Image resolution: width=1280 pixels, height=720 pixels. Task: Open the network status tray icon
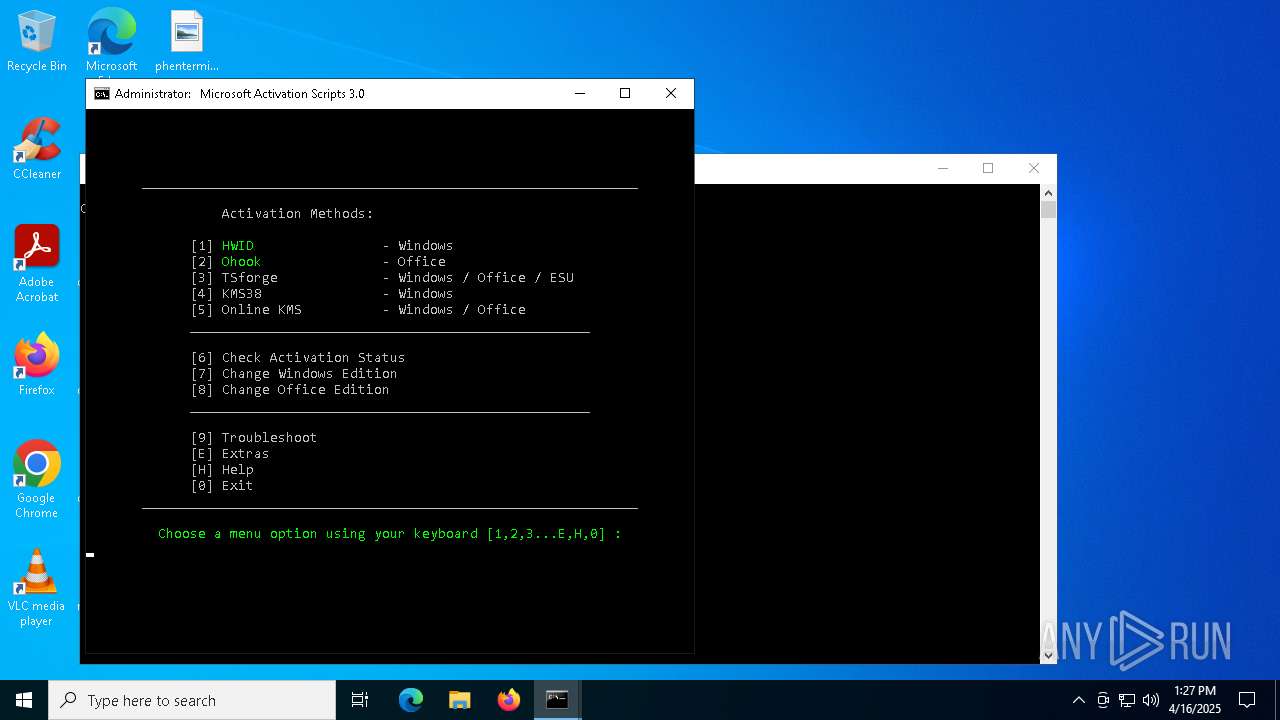(1127, 700)
